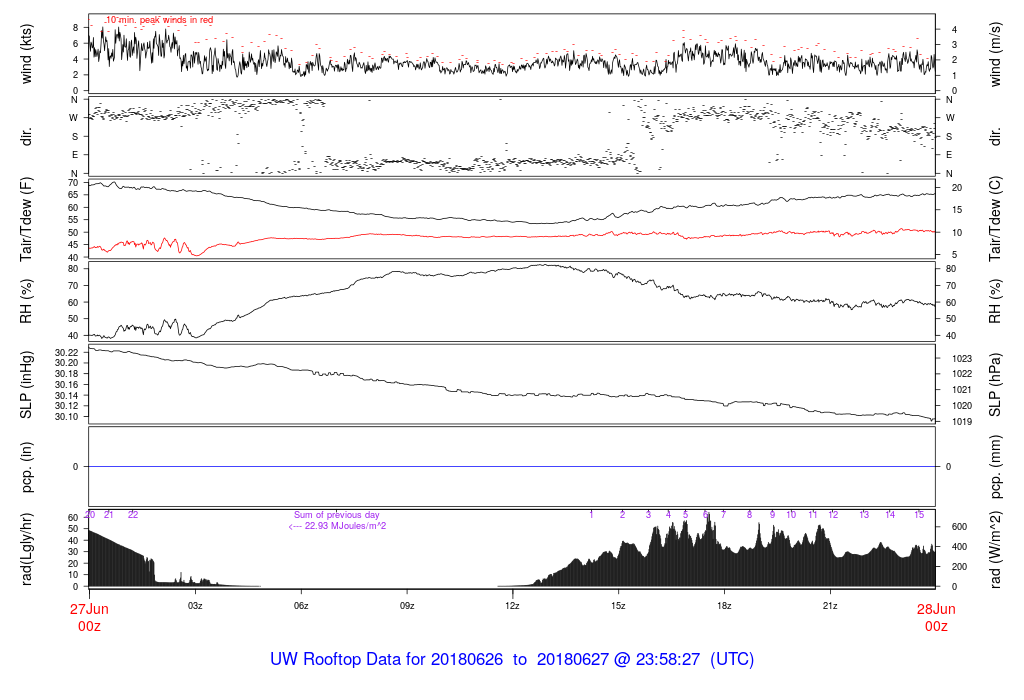Select the '28Jun 00z' end date label
Screen dimensions: 1024x700
tap(936, 618)
